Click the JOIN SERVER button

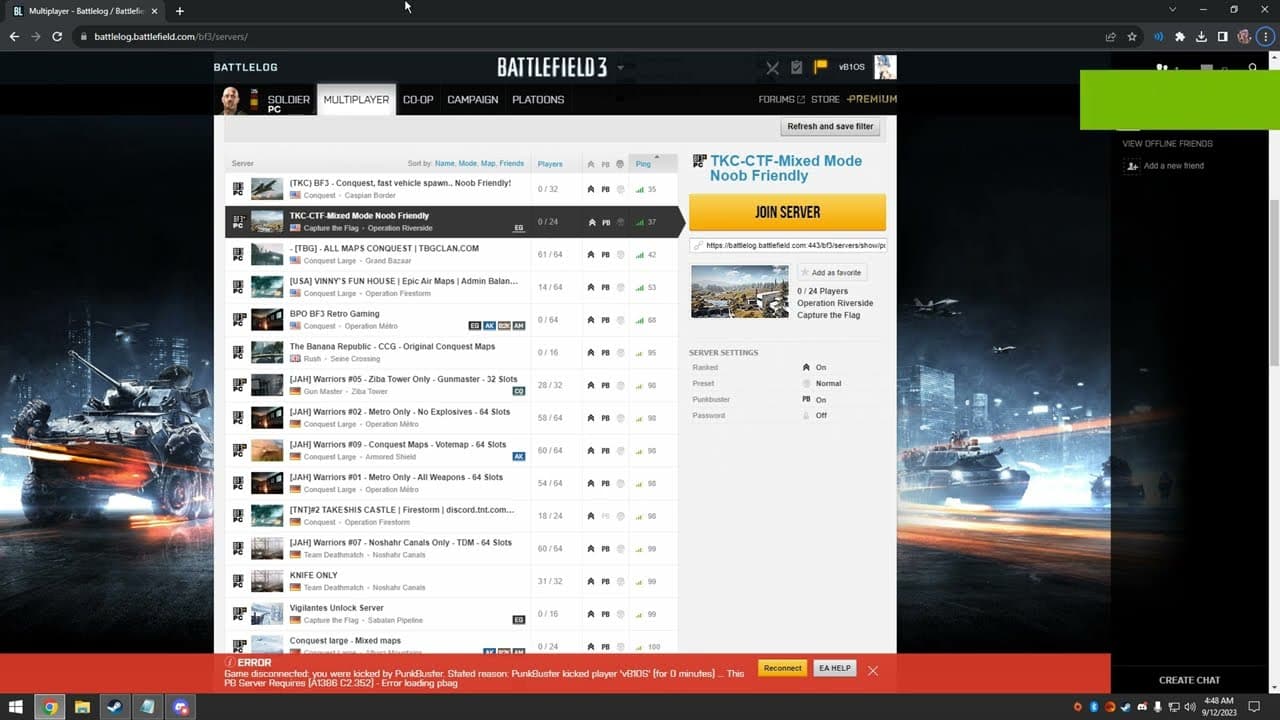click(x=787, y=212)
